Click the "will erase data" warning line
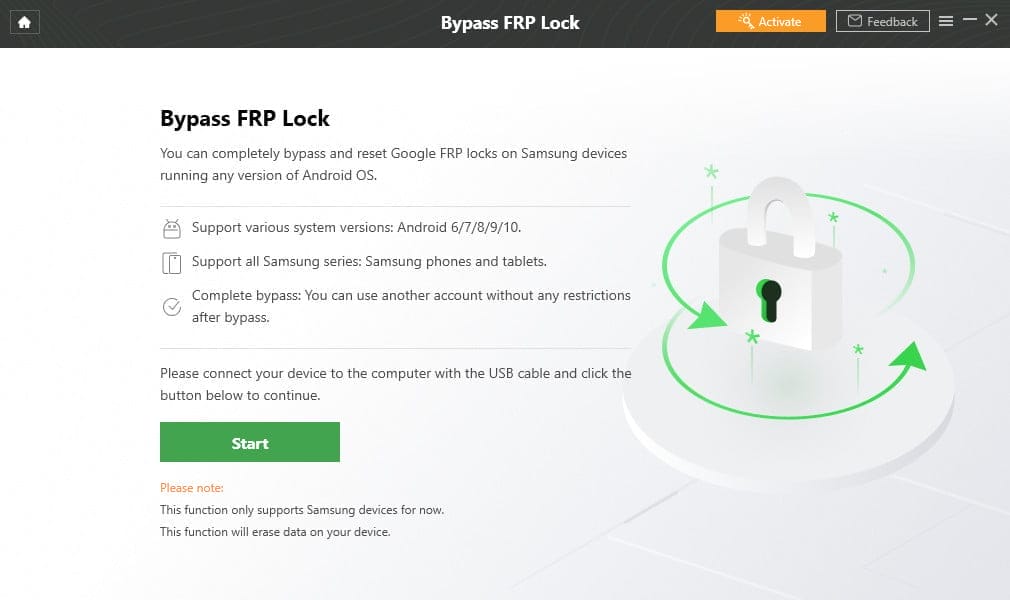 click(x=275, y=532)
